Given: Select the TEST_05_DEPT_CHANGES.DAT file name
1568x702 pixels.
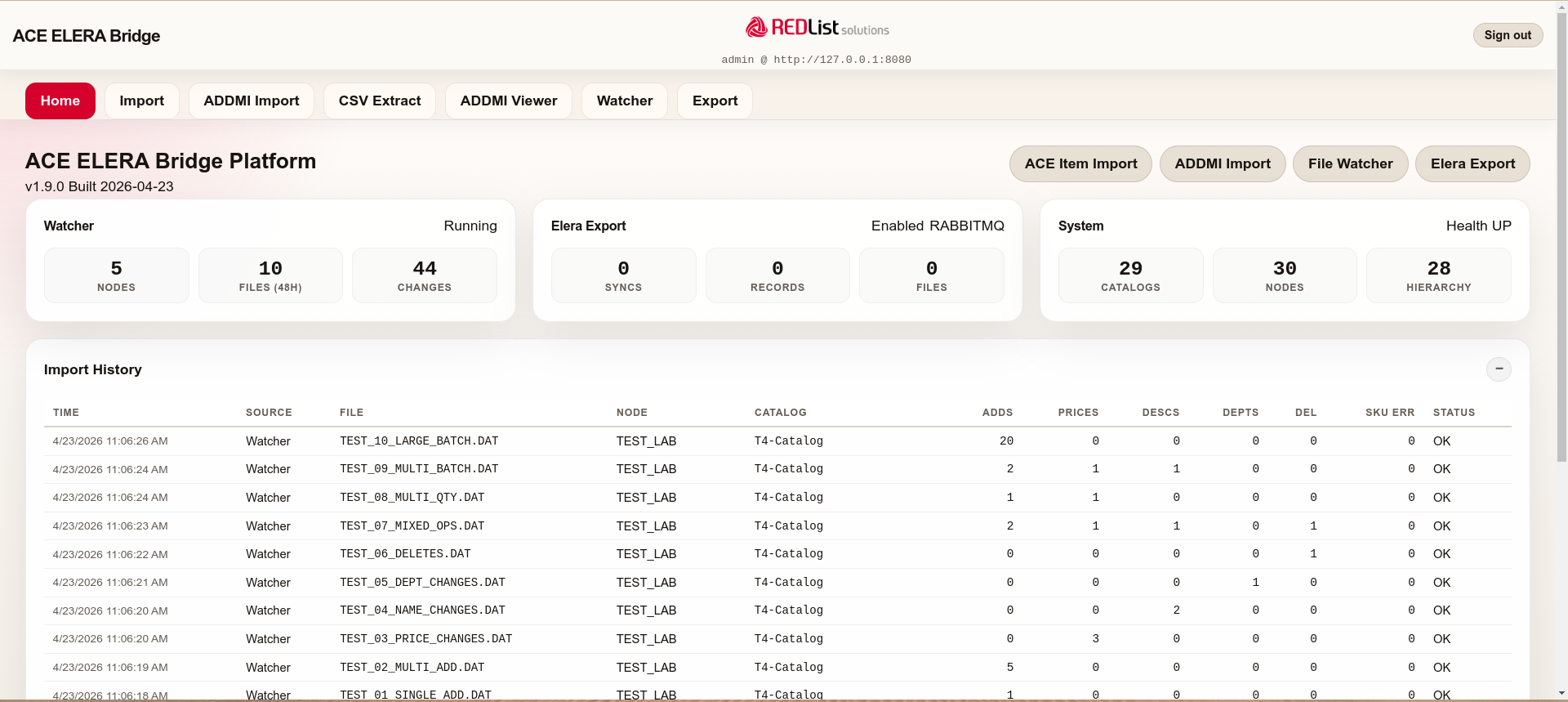Looking at the screenshot, I should point(422,583).
